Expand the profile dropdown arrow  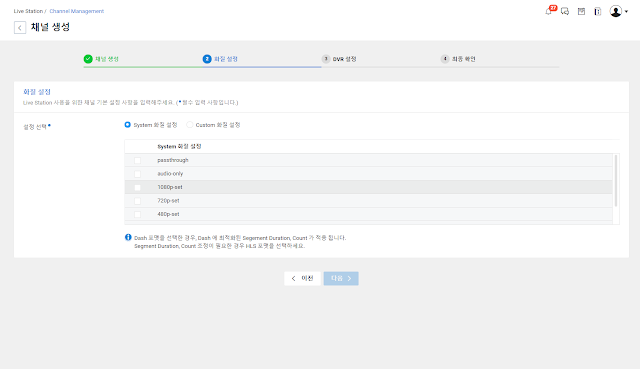click(626, 11)
